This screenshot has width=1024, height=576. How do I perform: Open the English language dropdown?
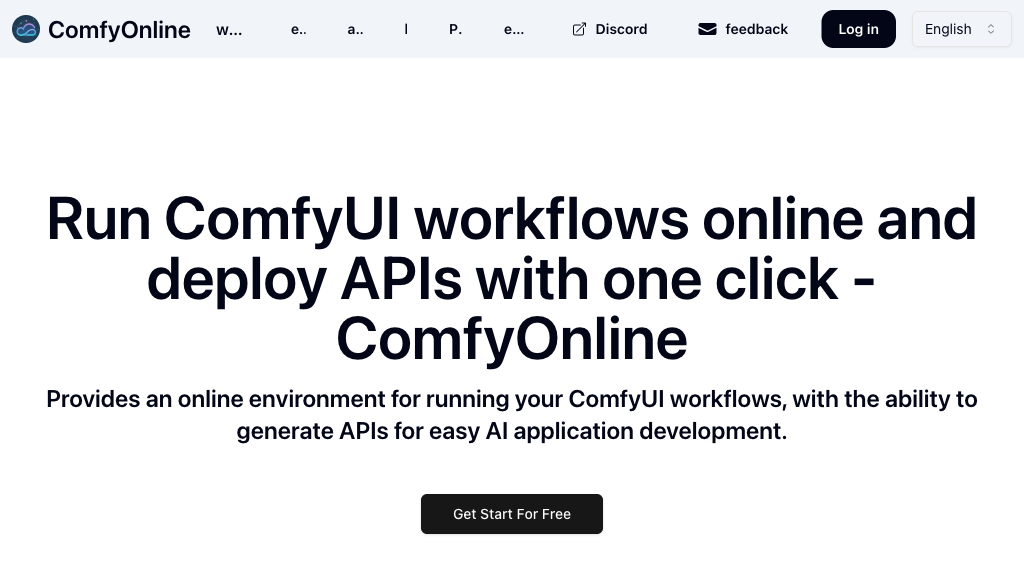(960, 29)
